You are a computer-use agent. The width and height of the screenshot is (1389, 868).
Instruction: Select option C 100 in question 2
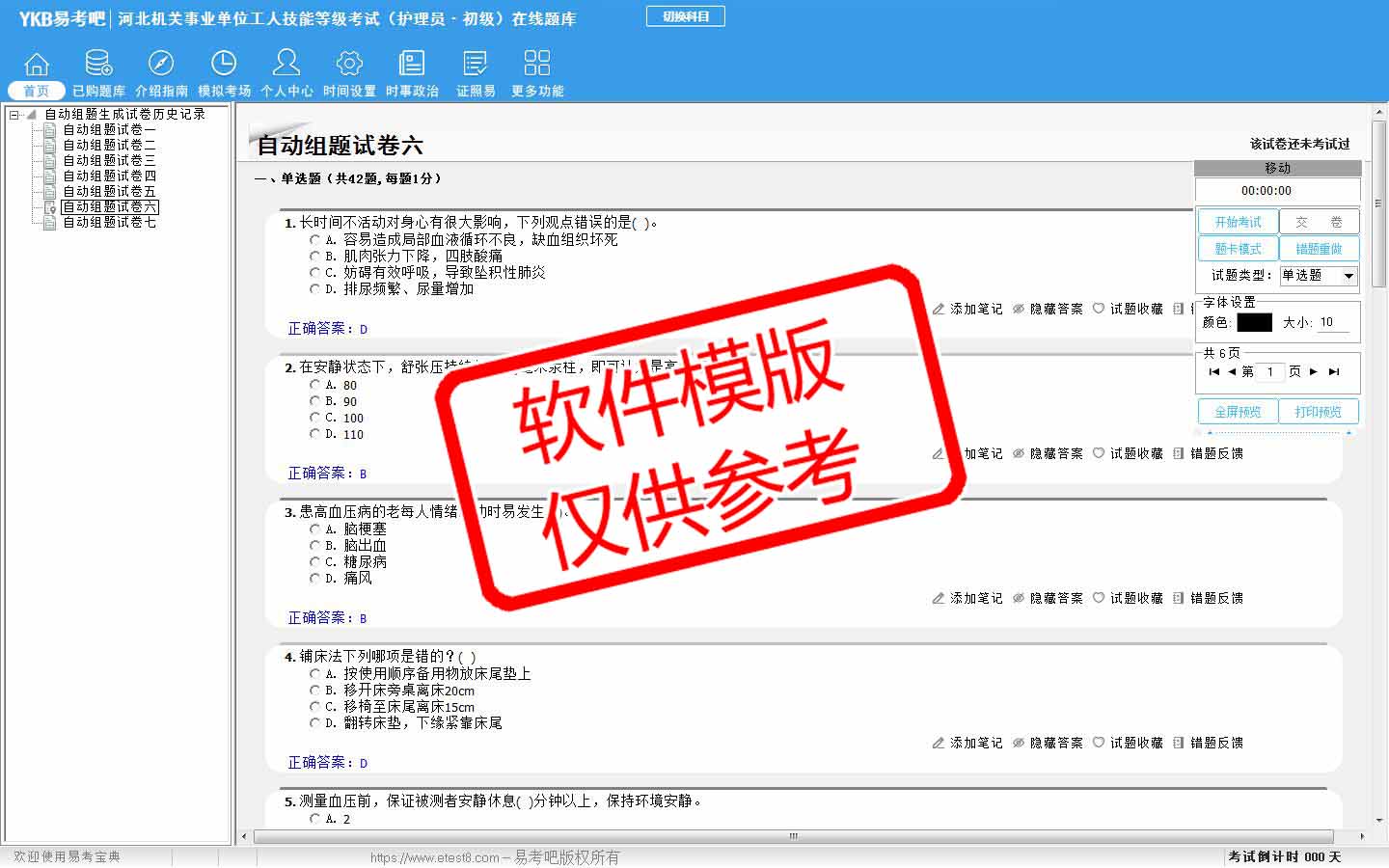coord(314,418)
